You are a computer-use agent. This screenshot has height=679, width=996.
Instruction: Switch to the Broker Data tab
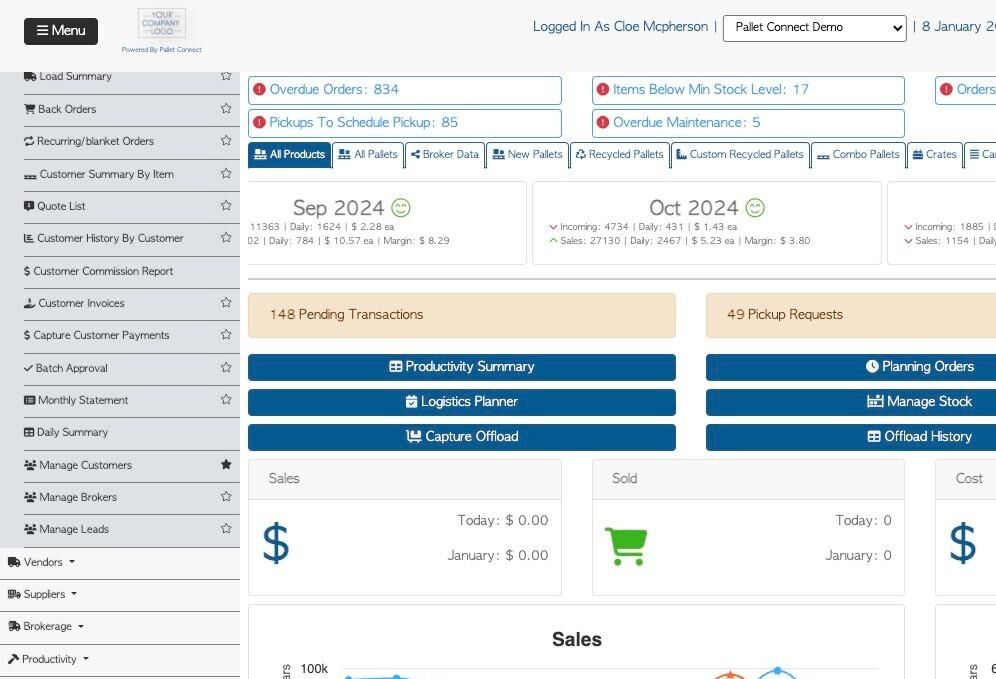click(x=445, y=154)
